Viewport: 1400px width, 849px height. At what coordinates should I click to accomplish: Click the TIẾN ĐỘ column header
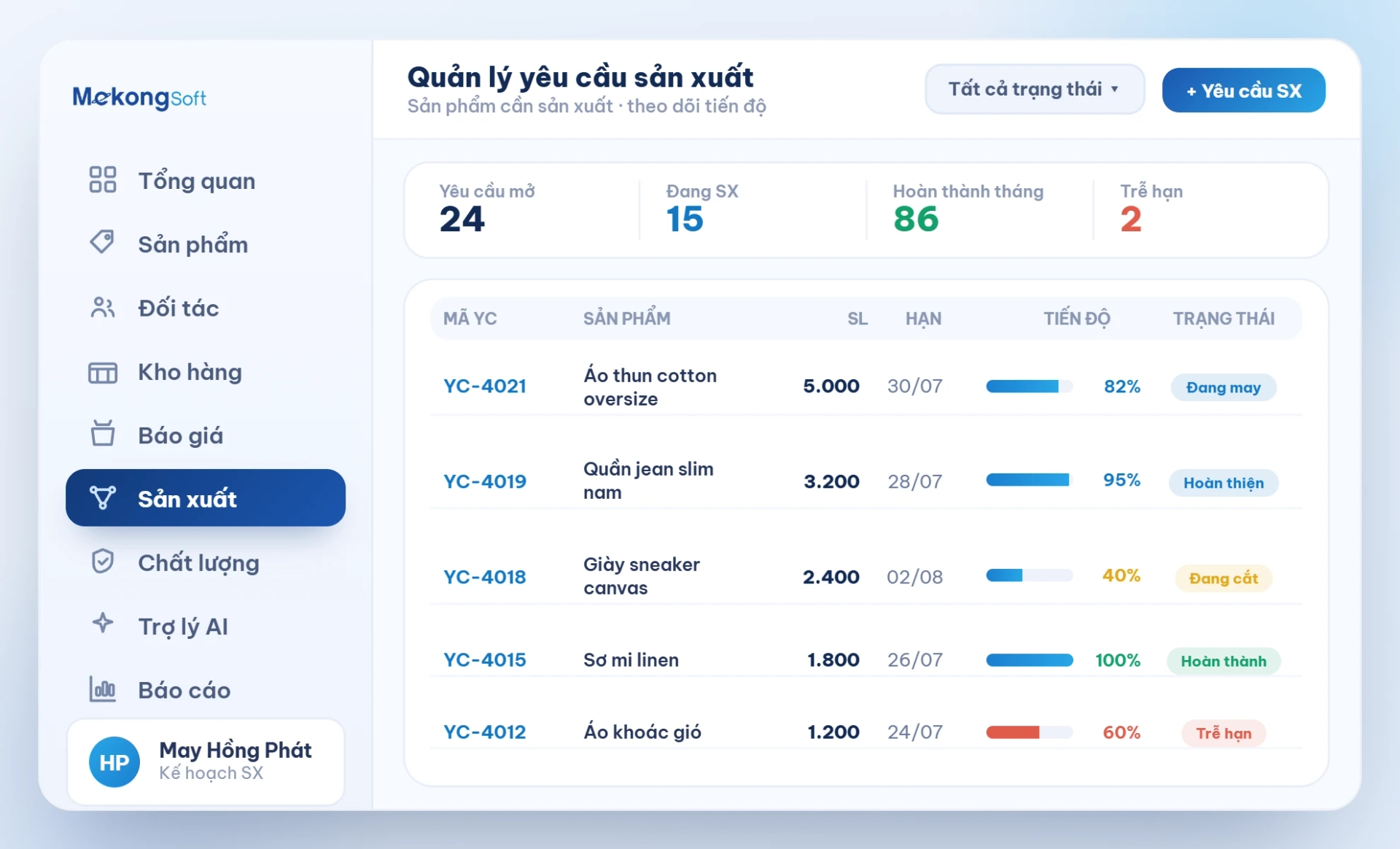1077,319
